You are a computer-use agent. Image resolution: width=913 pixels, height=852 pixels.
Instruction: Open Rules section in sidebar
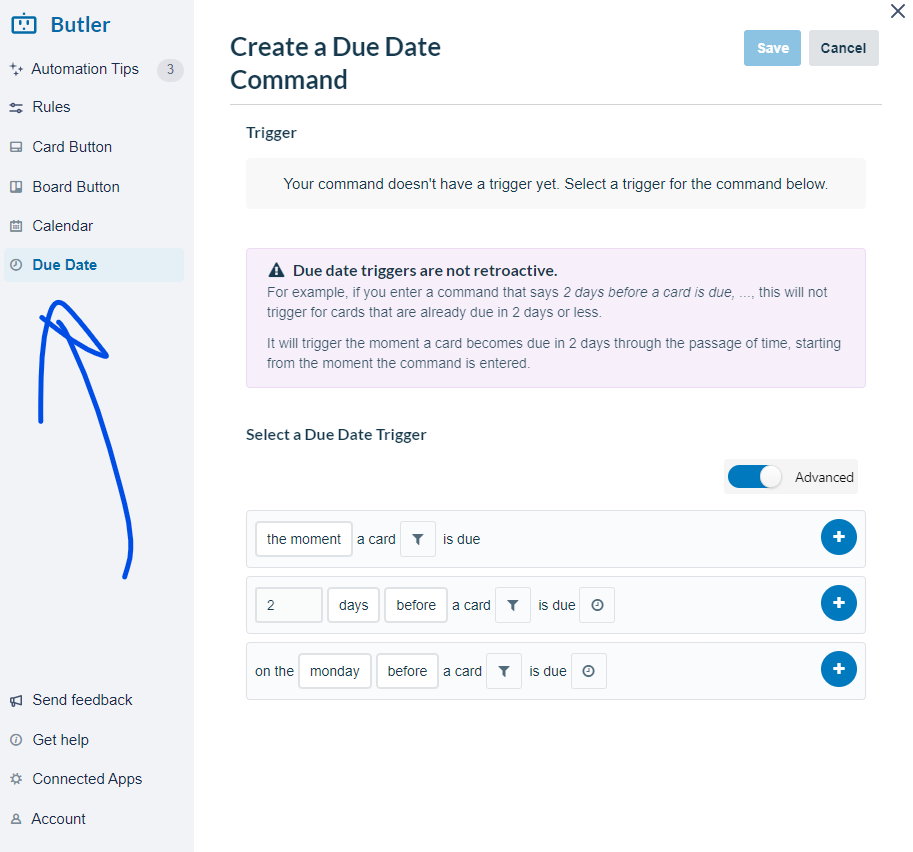pos(51,107)
